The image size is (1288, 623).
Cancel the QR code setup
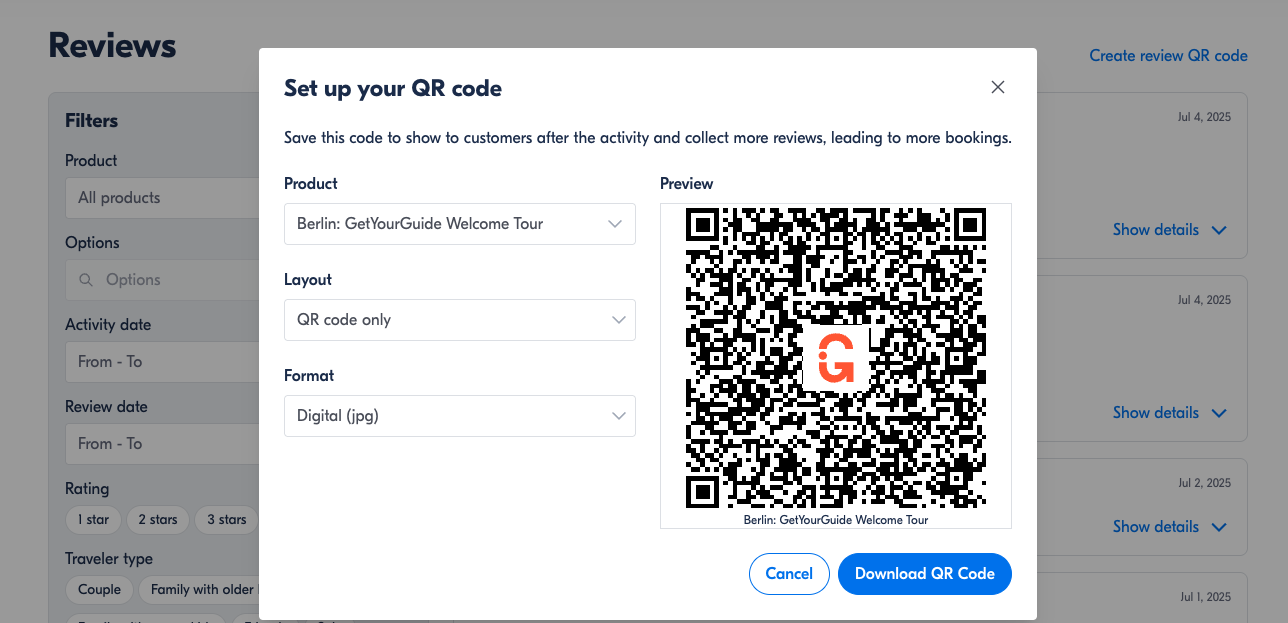789,574
